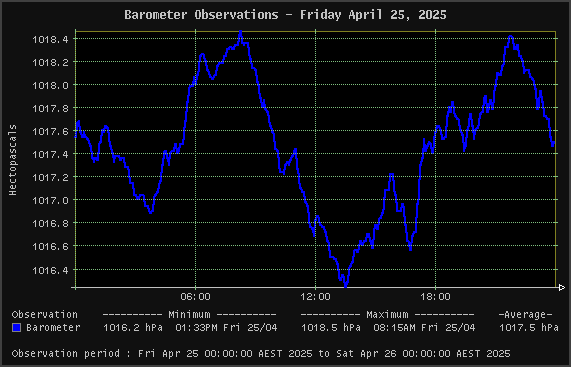Click the minimum time 01:33PM Fri 25/04
The height and width of the screenshot is (367, 571).
226,328
